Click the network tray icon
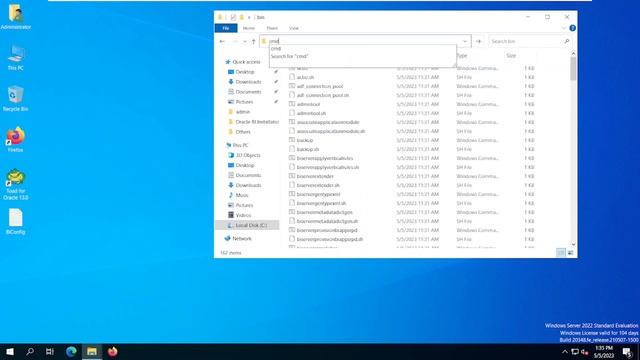 575,352
